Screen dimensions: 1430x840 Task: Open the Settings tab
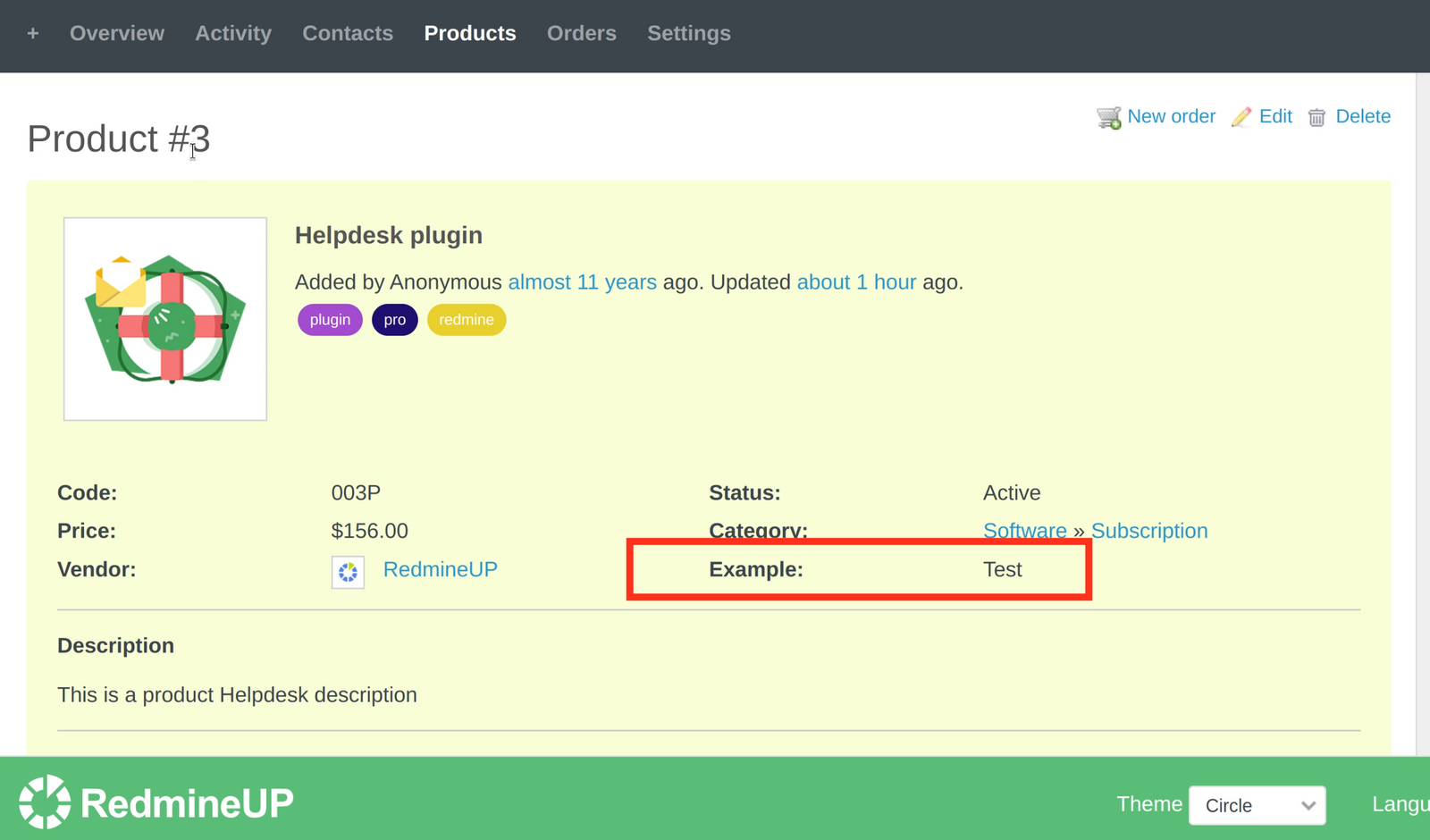point(688,33)
